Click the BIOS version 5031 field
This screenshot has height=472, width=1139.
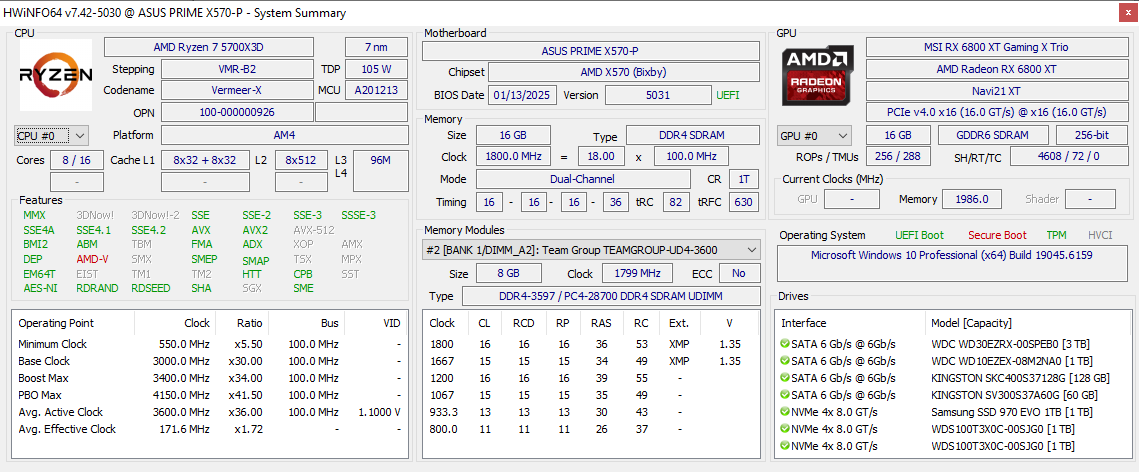click(x=658, y=95)
